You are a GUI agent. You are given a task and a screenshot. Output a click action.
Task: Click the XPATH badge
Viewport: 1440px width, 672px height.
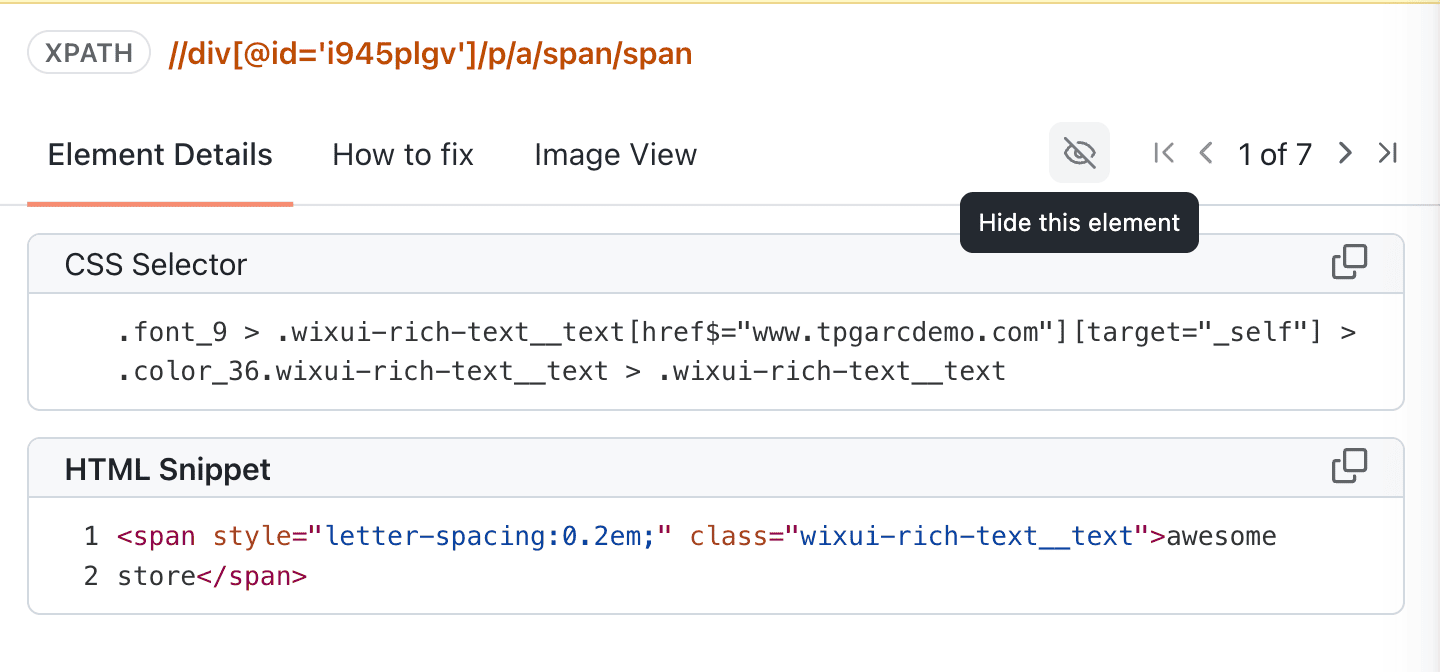point(88,52)
